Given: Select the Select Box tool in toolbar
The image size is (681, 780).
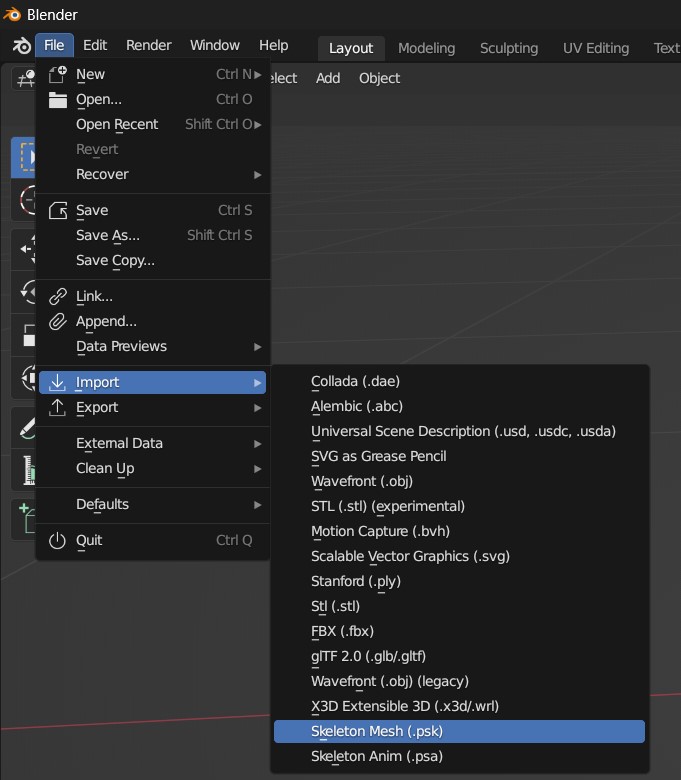Looking at the screenshot, I should (23, 157).
